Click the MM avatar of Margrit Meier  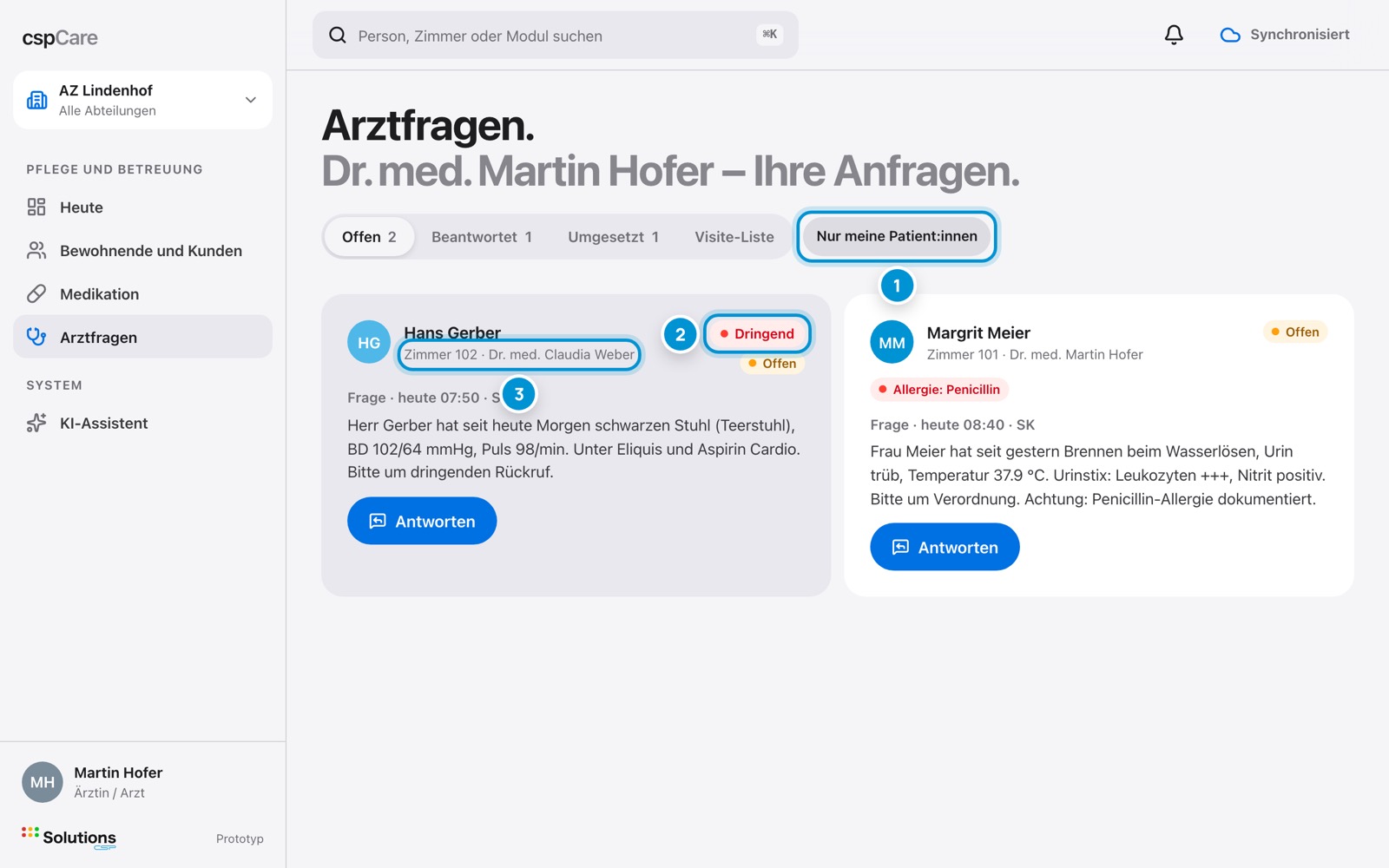(892, 342)
